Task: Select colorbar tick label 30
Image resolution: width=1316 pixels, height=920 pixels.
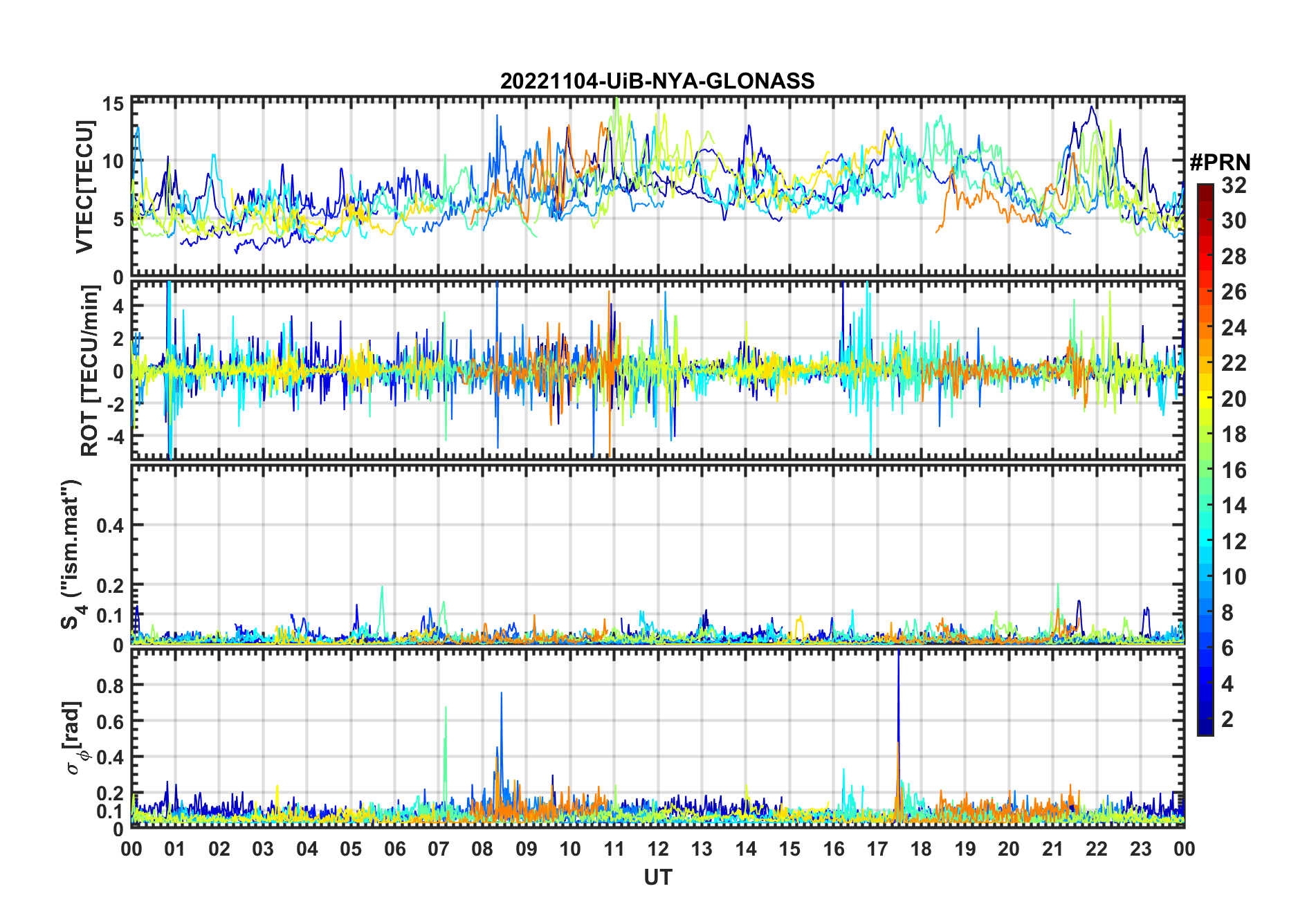Action: tap(1234, 221)
